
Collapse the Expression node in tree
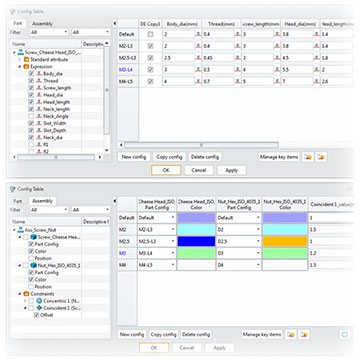click(20, 67)
